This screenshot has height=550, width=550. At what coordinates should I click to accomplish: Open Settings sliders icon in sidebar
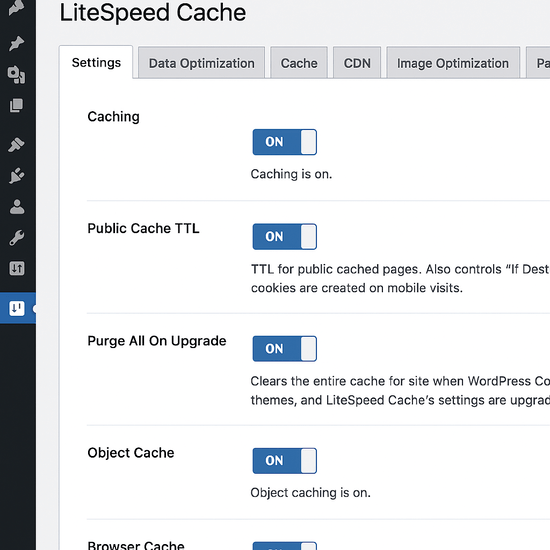[16, 269]
